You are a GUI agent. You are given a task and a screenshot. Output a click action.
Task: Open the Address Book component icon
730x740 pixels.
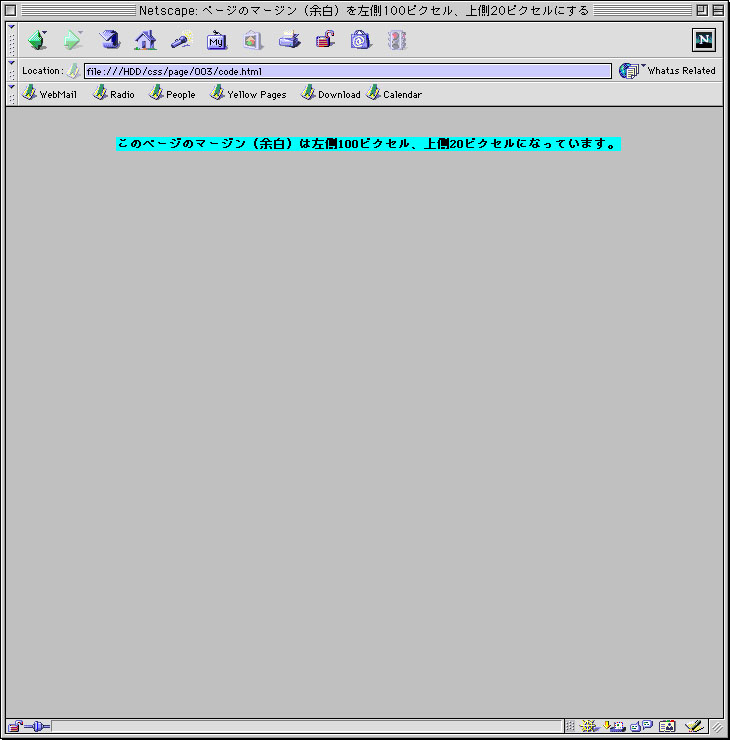(x=667, y=726)
